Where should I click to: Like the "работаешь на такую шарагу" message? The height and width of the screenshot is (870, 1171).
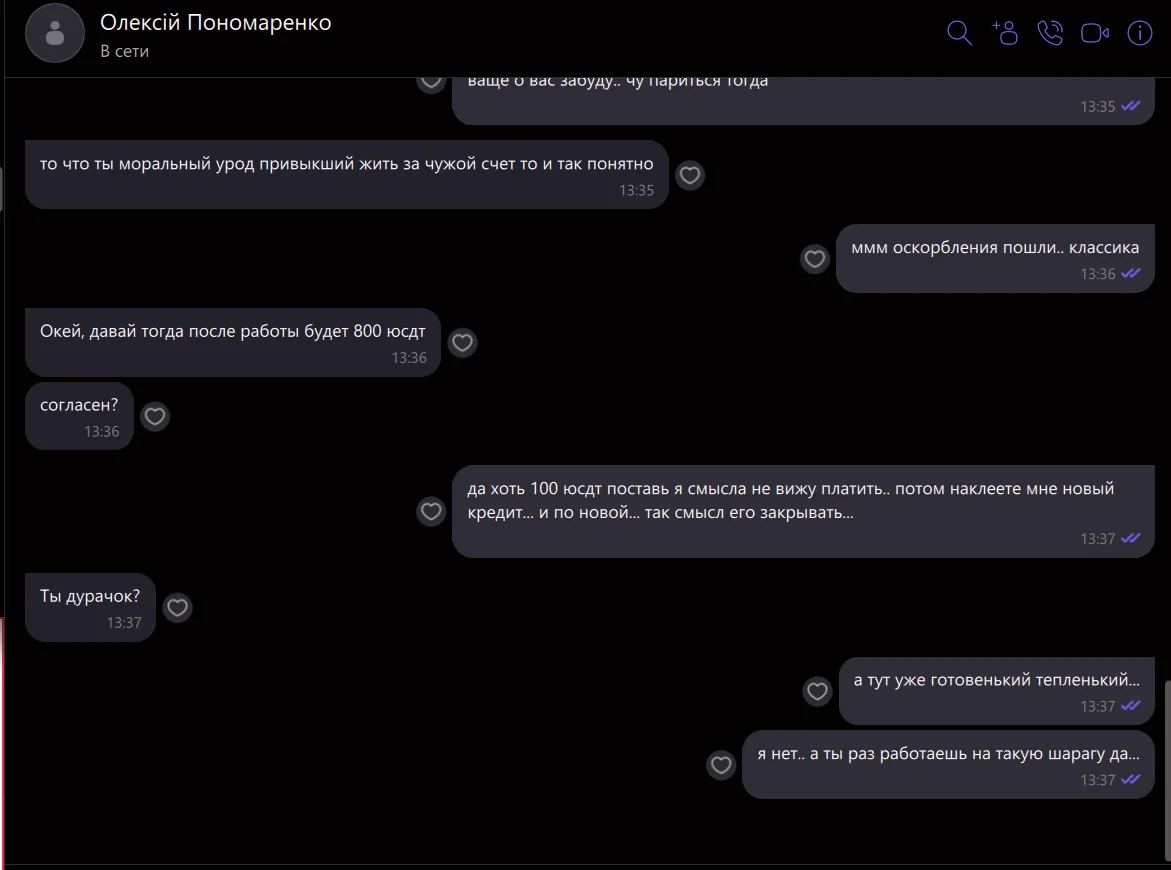click(721, 765)
